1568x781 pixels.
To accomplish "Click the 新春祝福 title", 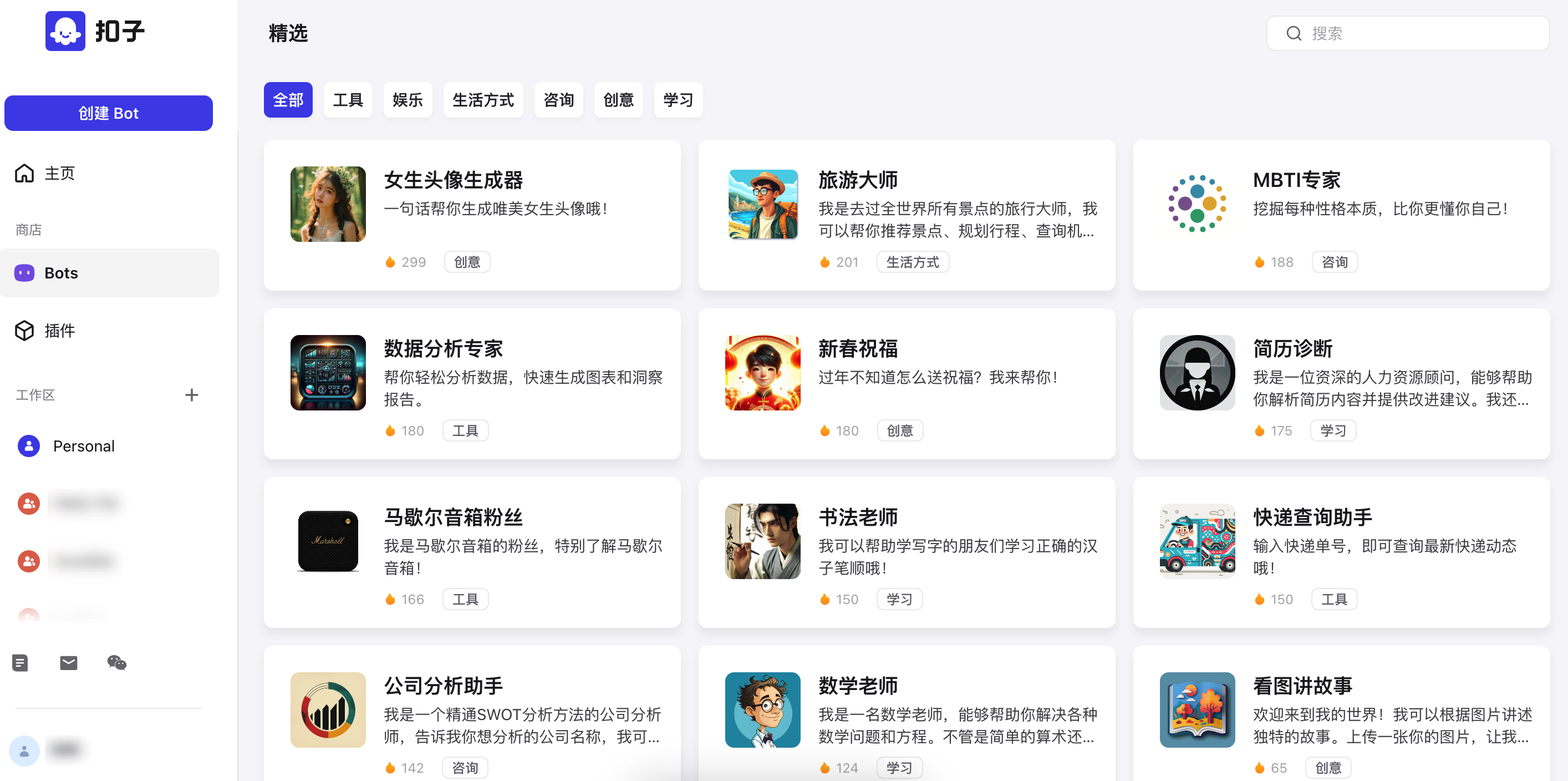I will (858, 349).
